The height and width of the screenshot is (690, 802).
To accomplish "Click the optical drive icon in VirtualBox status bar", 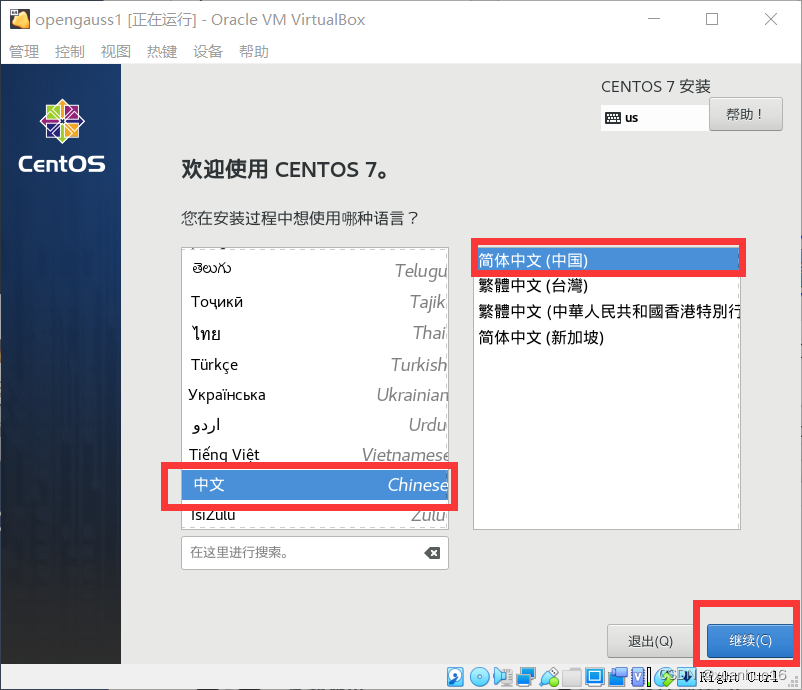I will [x=479, y=677].
